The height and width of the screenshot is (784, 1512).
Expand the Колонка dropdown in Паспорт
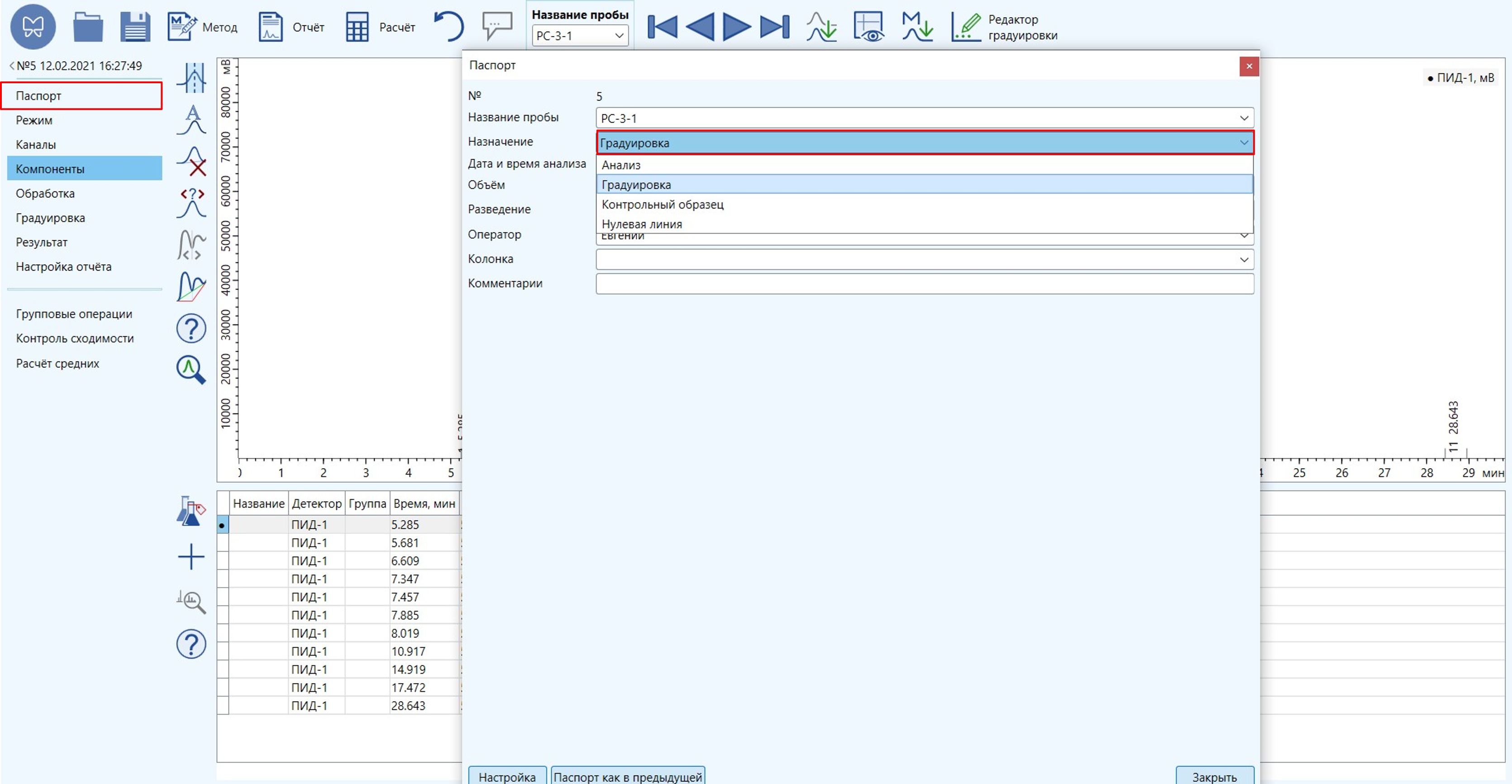pos(1243,259)
